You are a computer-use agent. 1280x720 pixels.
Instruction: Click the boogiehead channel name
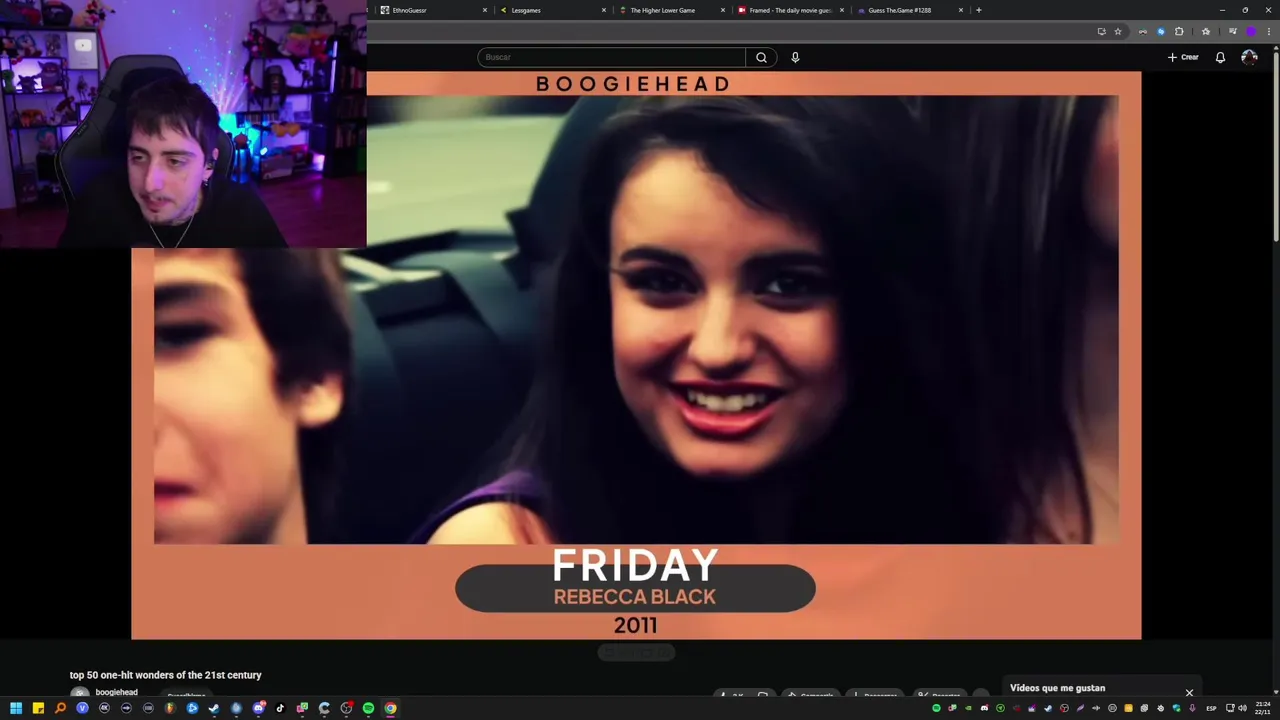click(x=117, y=692)
